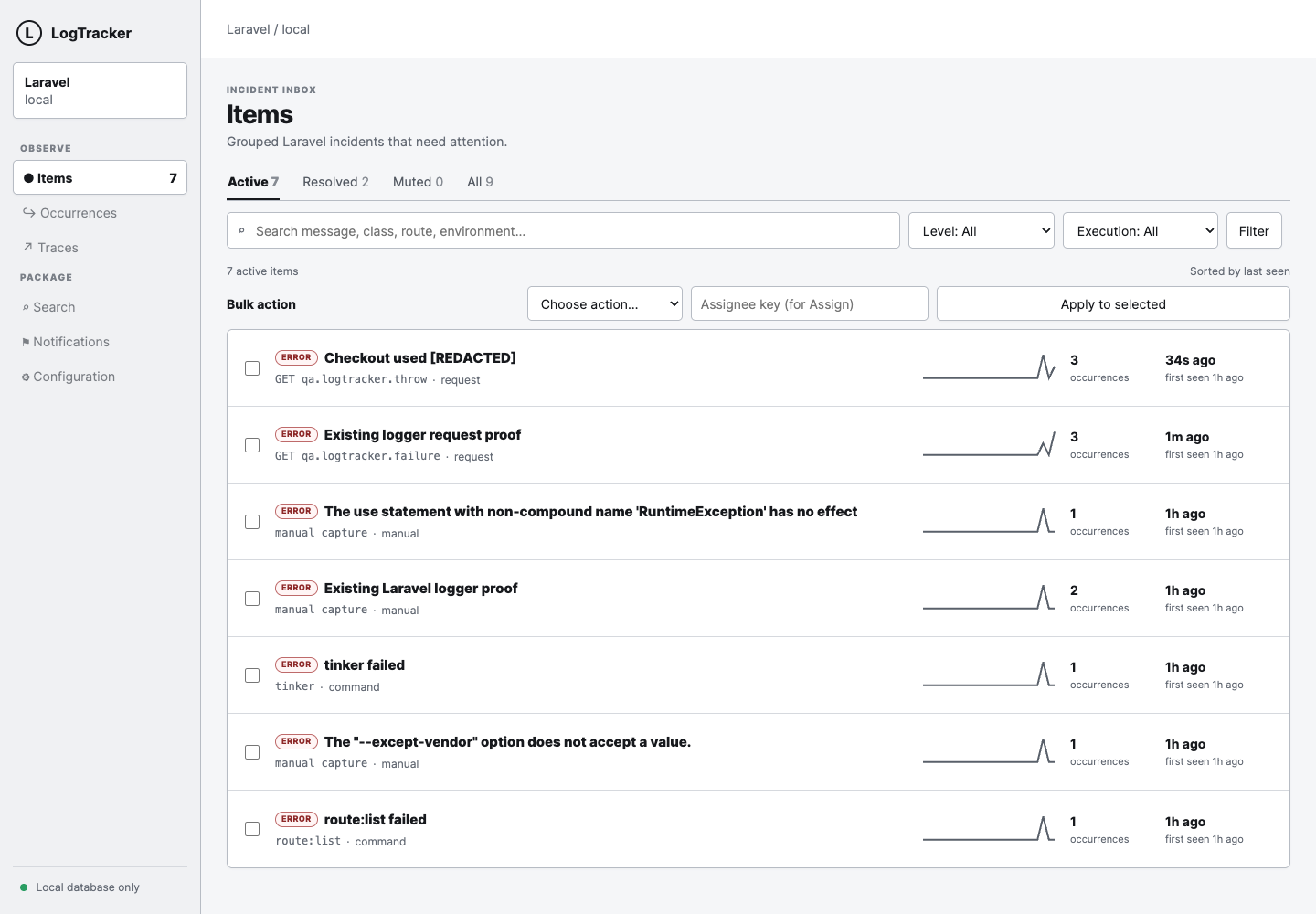Select the Checkout used [REDACTED] checkbox
The height and width of the screenshot is (914, 1316).
pyautogui.click(x=252, y=368)
